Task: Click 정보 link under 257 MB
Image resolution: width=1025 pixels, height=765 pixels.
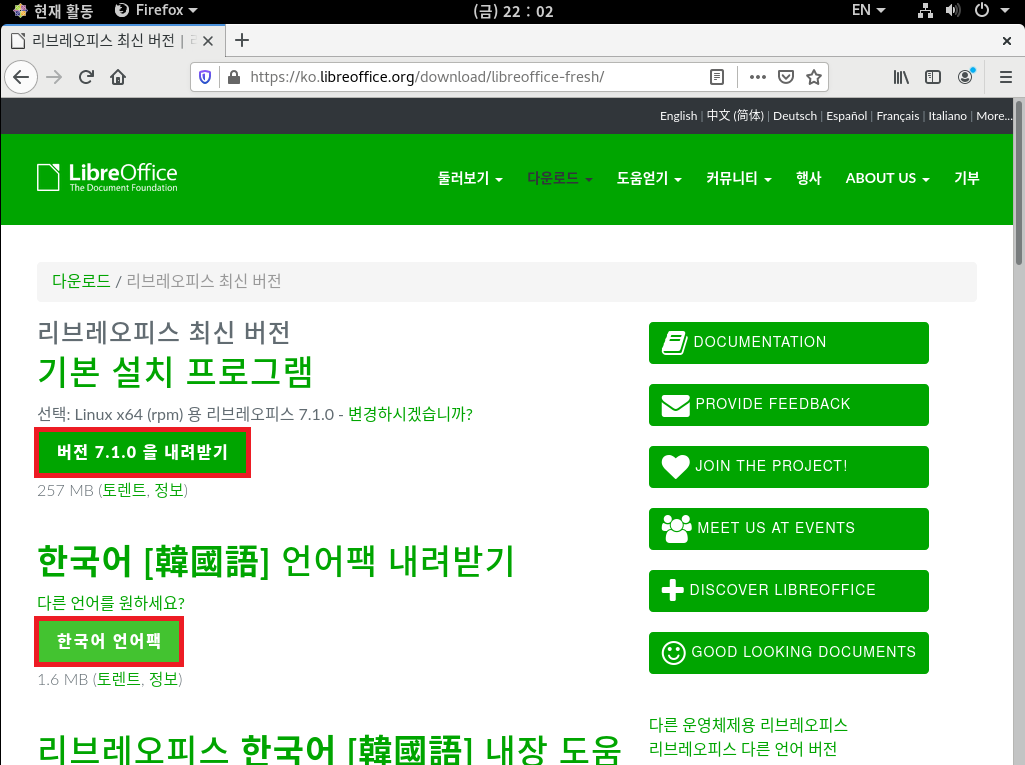Action: pyautogui.click(x=169, y=490)
